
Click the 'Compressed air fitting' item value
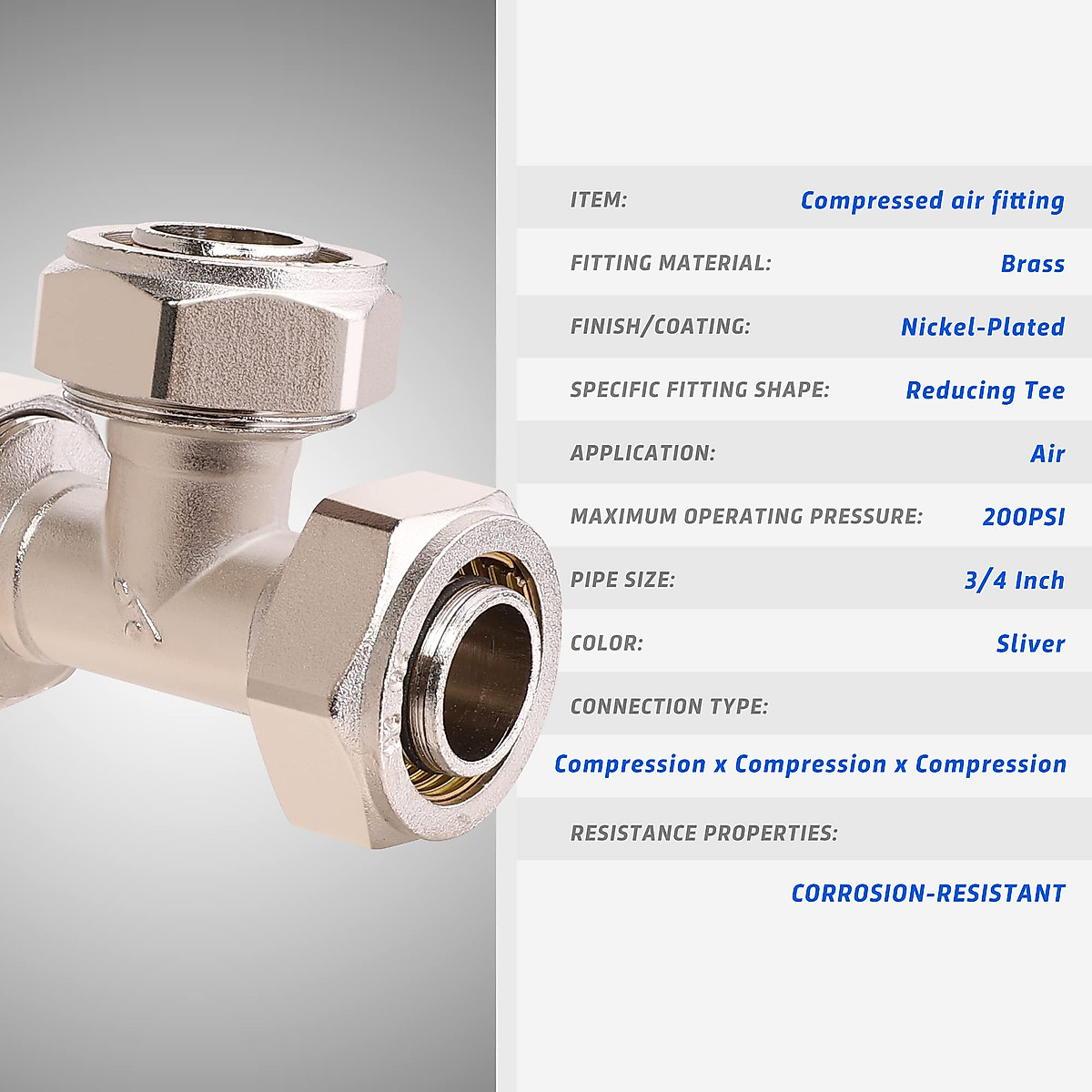[x=932, y=200]
